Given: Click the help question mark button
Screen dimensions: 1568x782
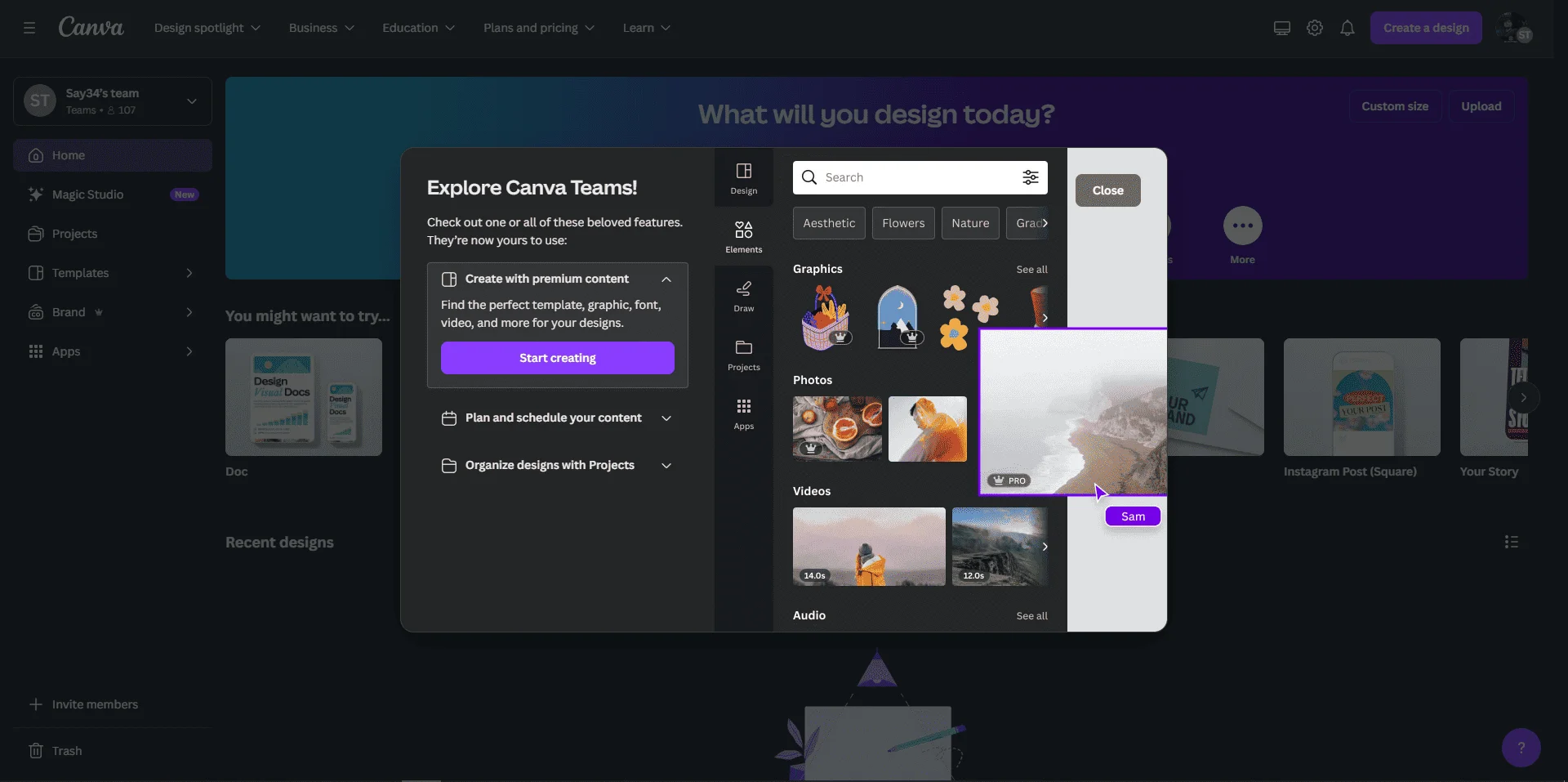Looking at the screenshot, I should pos(1521,748).
